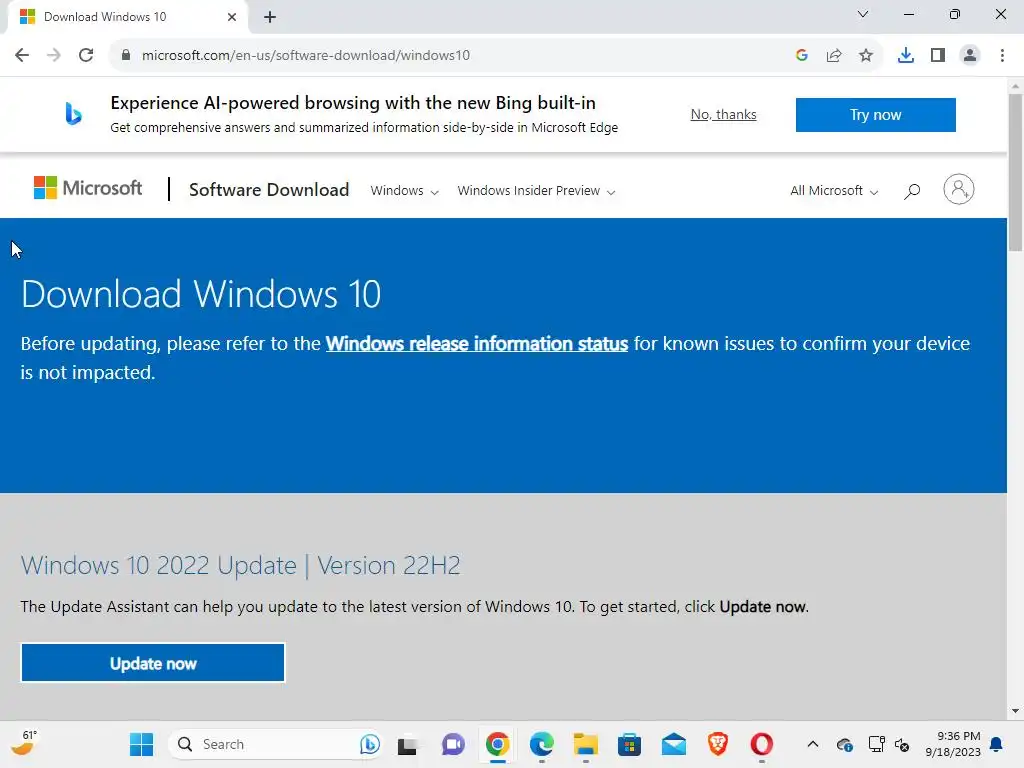Open the share page icon

pos(834,56)
